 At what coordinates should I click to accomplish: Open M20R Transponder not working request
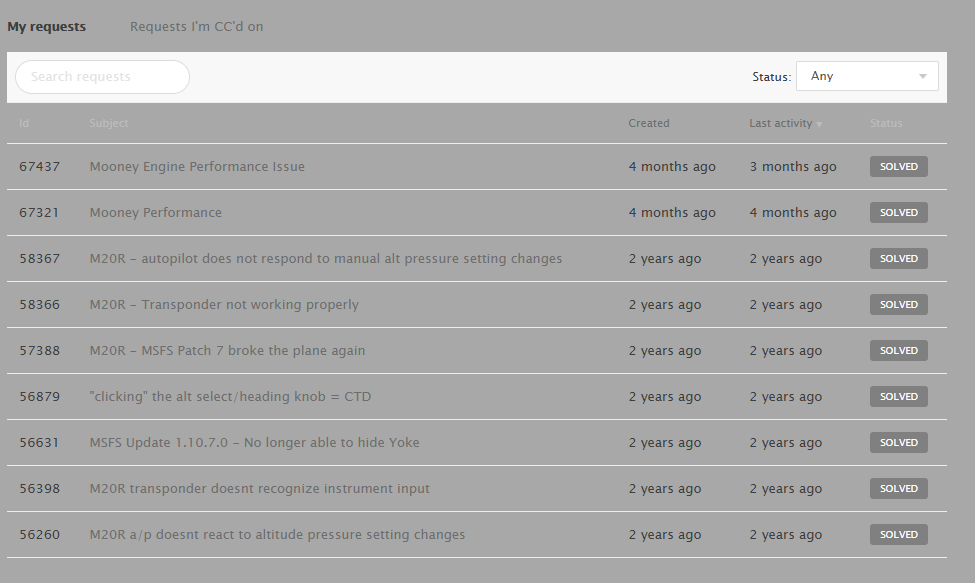click(223, 305)
